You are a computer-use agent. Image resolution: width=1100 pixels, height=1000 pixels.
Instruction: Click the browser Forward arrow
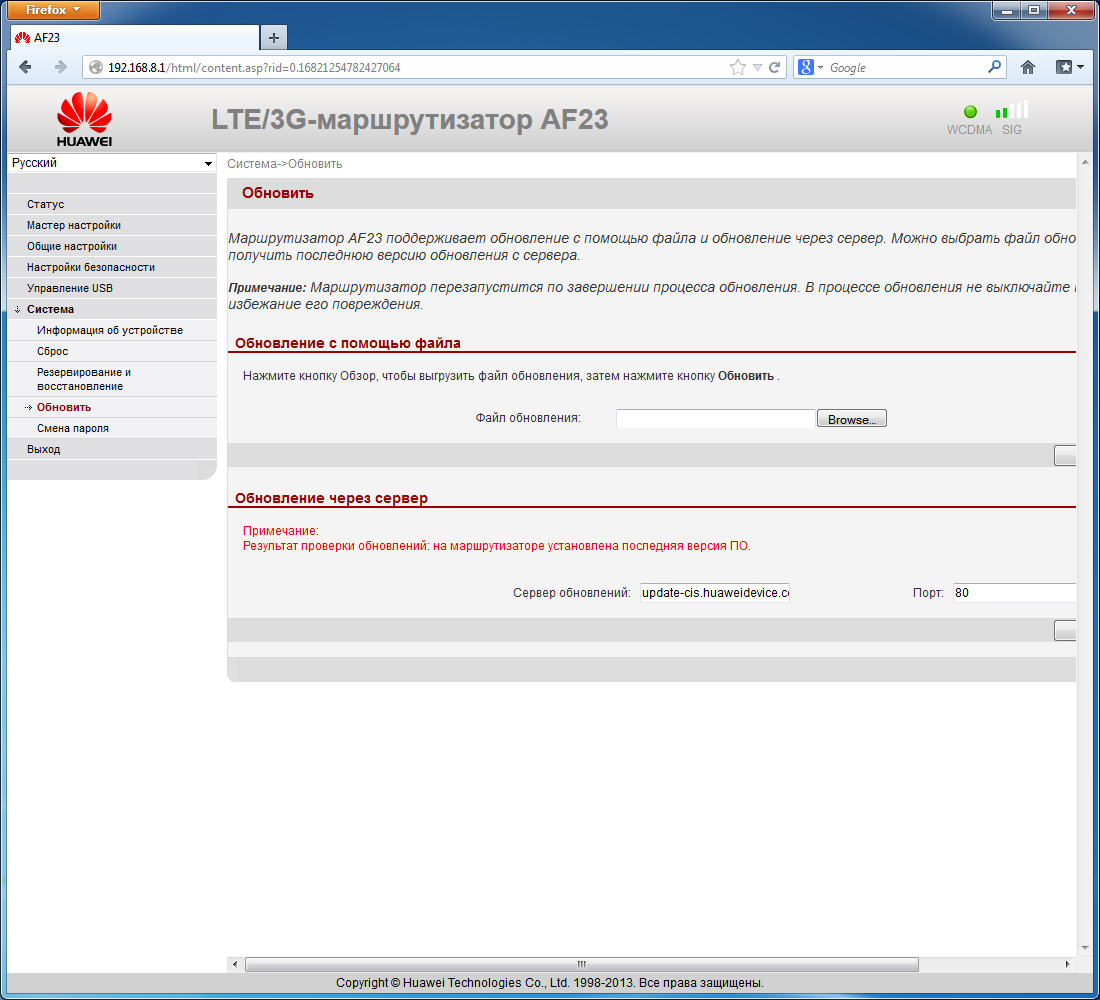coord(60,67)
